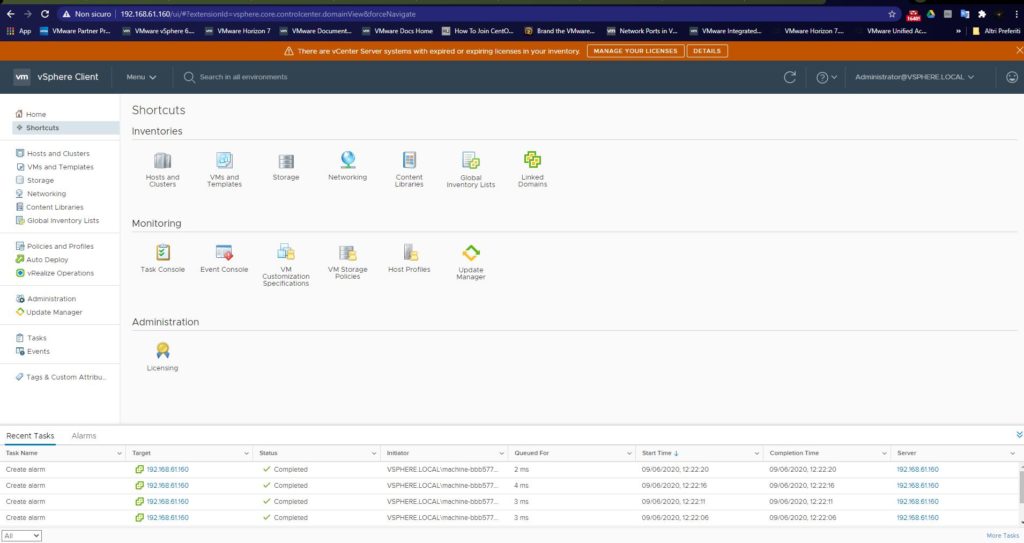The width and height of the screenshot is (1024, 543).
Task: Open the All tasks filter combo box
Action: click(22, 536)
